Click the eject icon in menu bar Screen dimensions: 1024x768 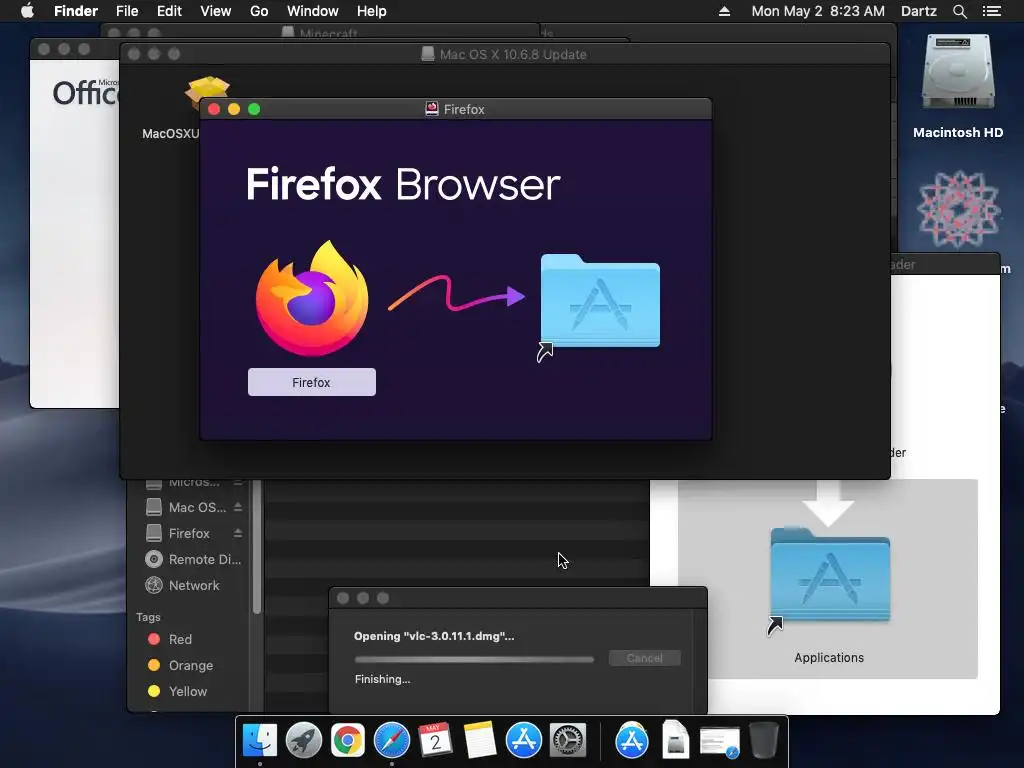click(x=724, y=11)
